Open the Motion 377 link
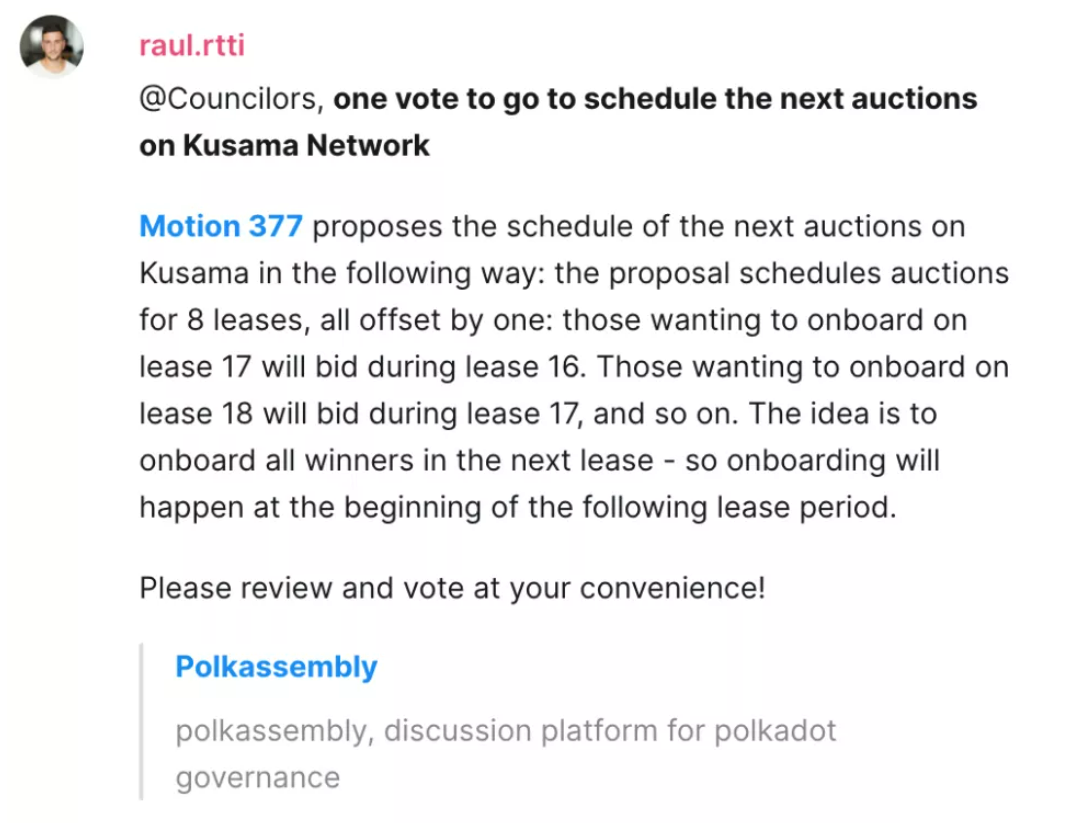Screen dimensions: 1067x823 click(x=221, y=227)
